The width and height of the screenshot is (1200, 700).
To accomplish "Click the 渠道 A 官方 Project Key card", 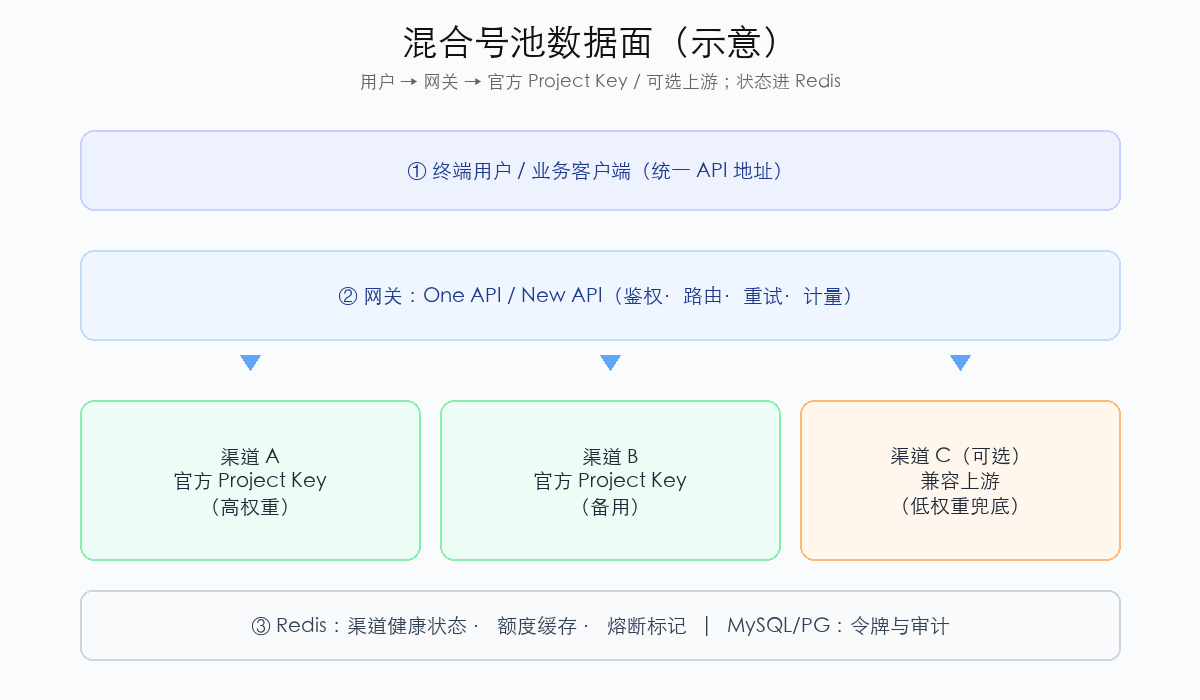I will tap(250, 481).
